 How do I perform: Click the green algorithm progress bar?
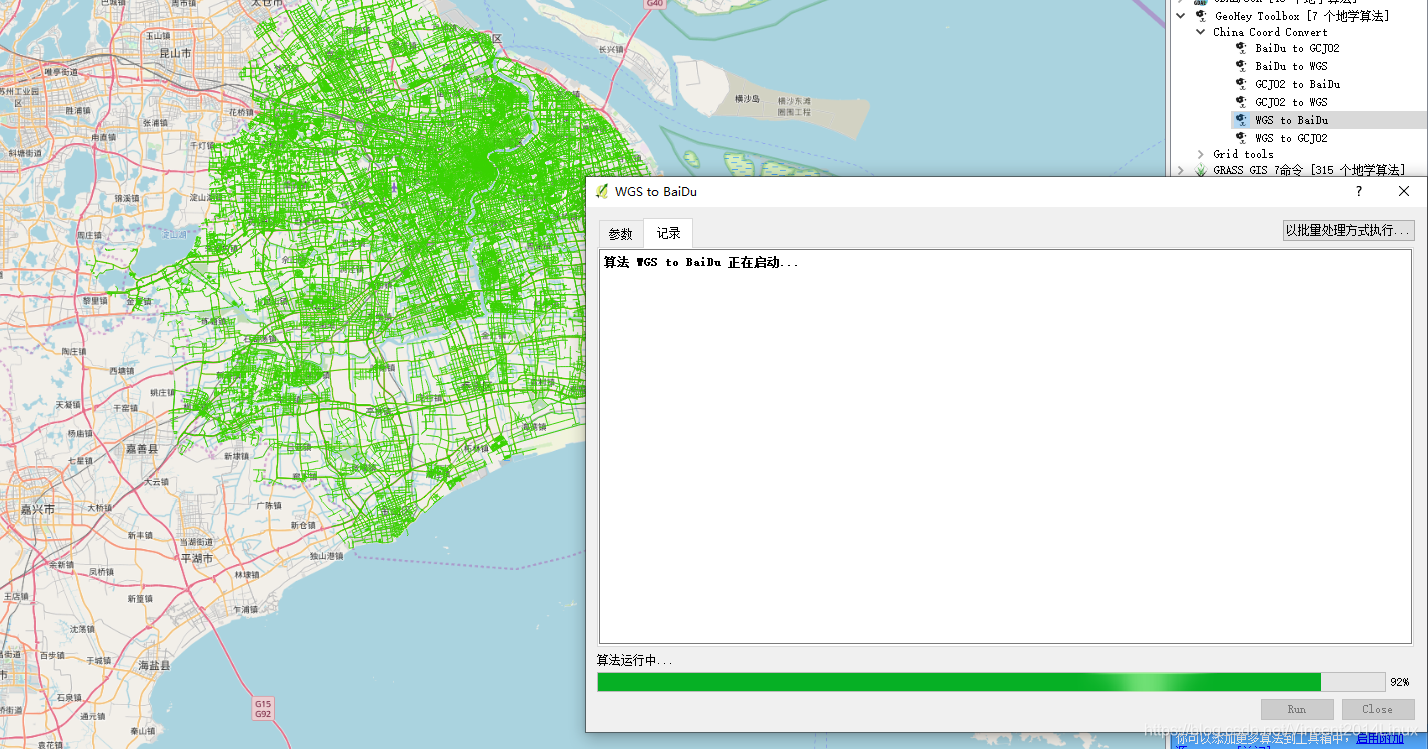[991, 682]
